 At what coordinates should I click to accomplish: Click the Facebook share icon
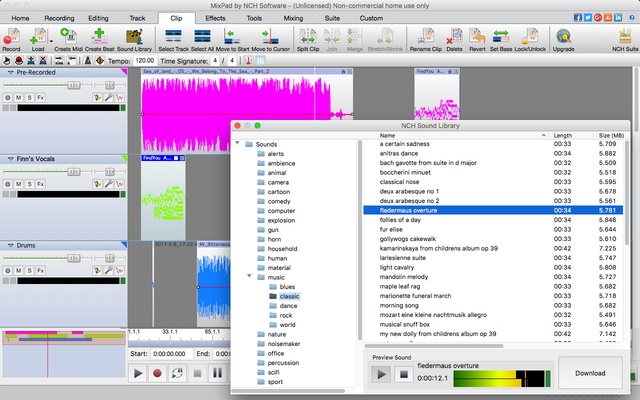point(578,18)
